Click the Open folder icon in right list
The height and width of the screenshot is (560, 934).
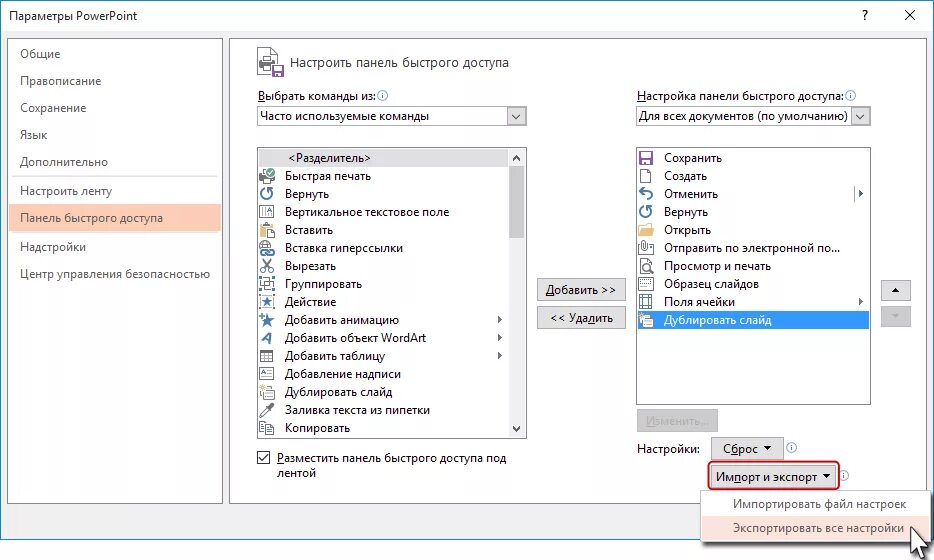click(646, 230)
